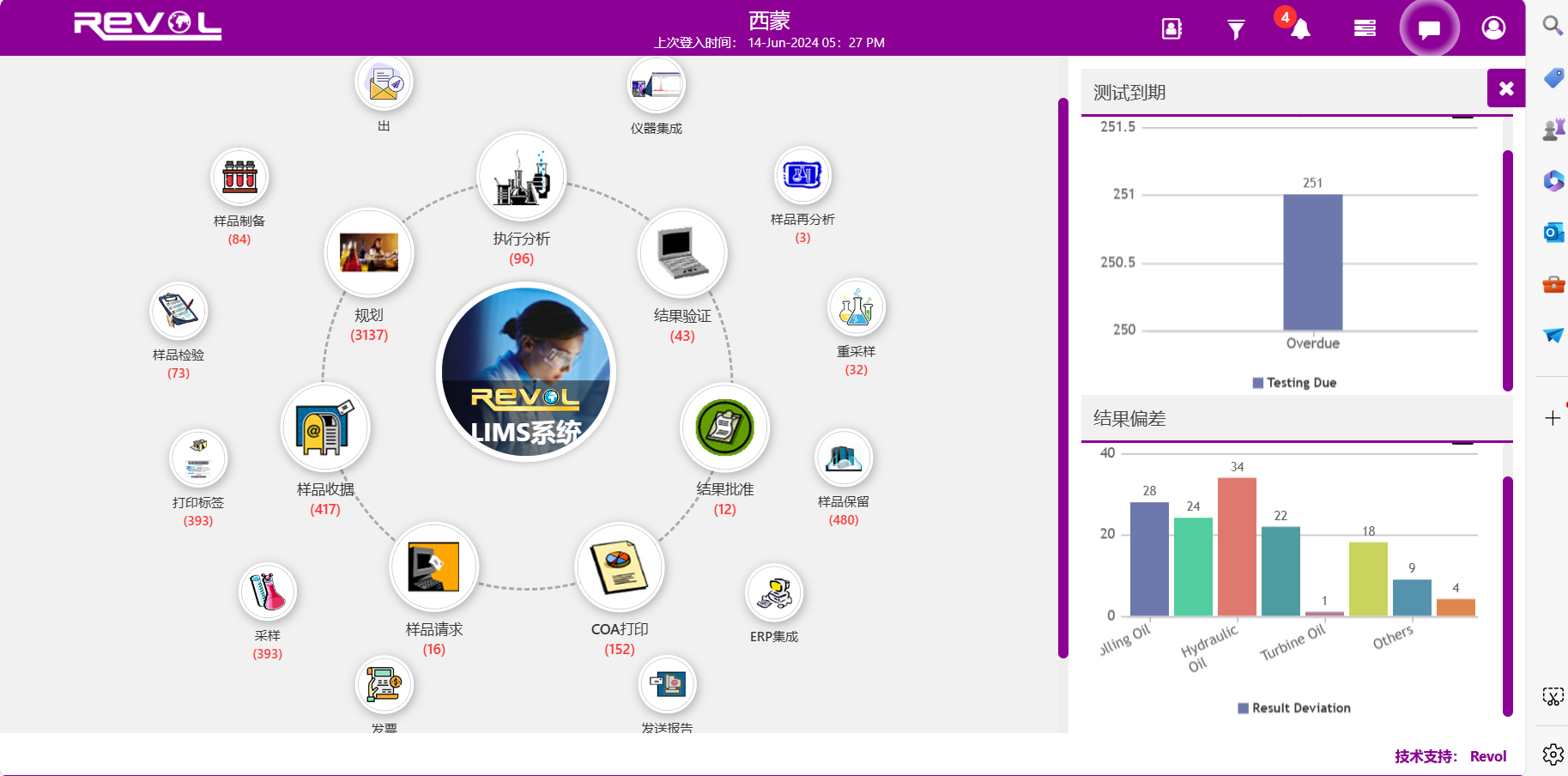Open the stacked list menu icon in header
This screenshot has width=1568, height=776.
coord(1365,29)
